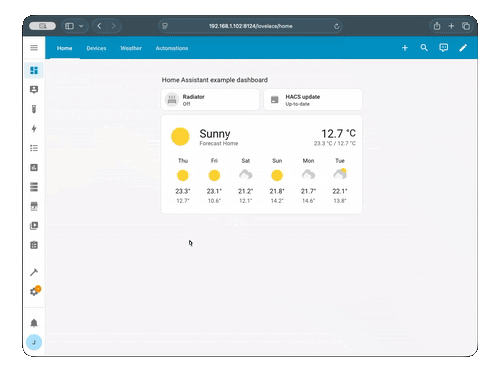The width and height of the screenshot is (500, 386).
Task: Switch to the Weather tab
Action: tap(131, 48)
